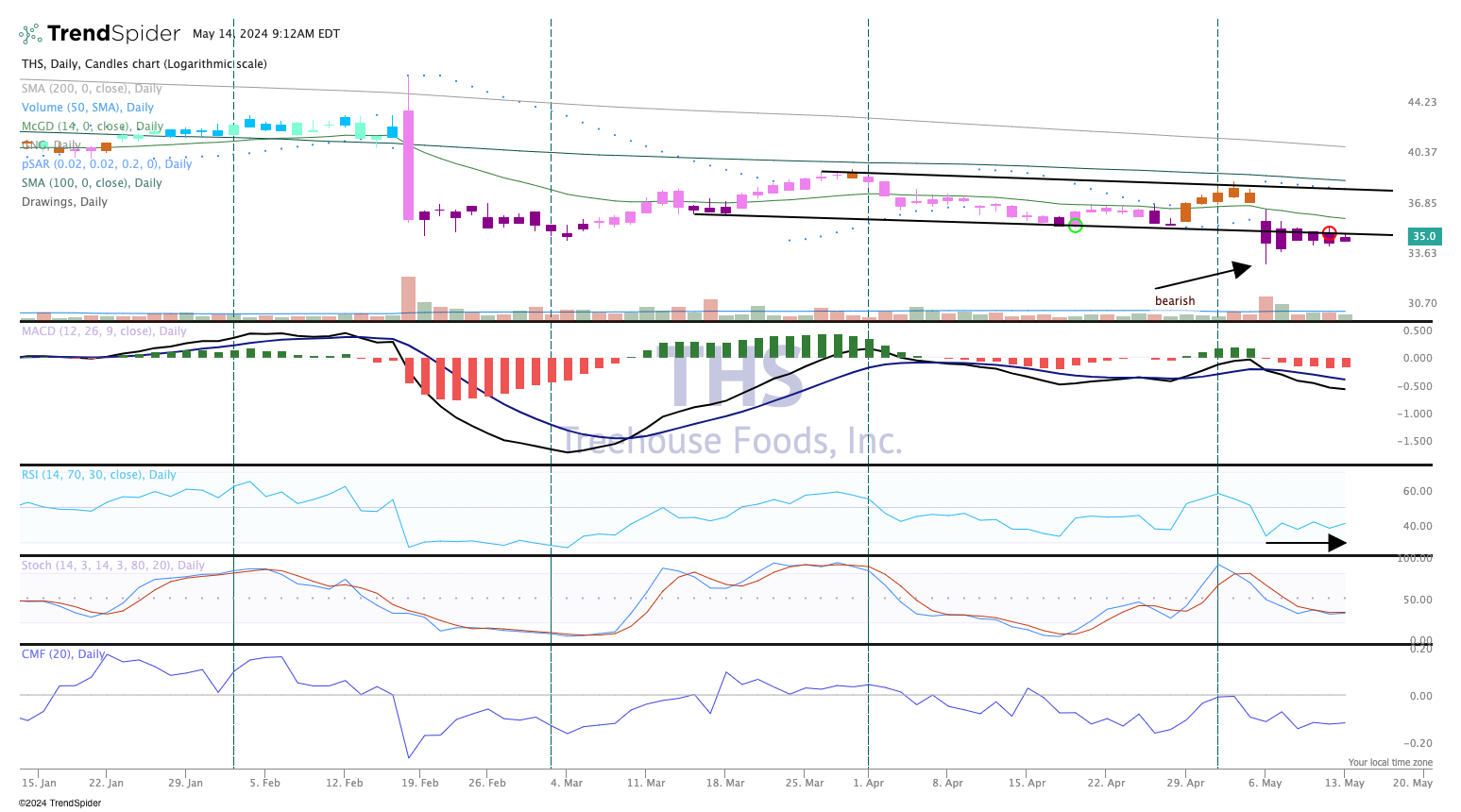Click the -1.000 MACD axis value

1416,414
